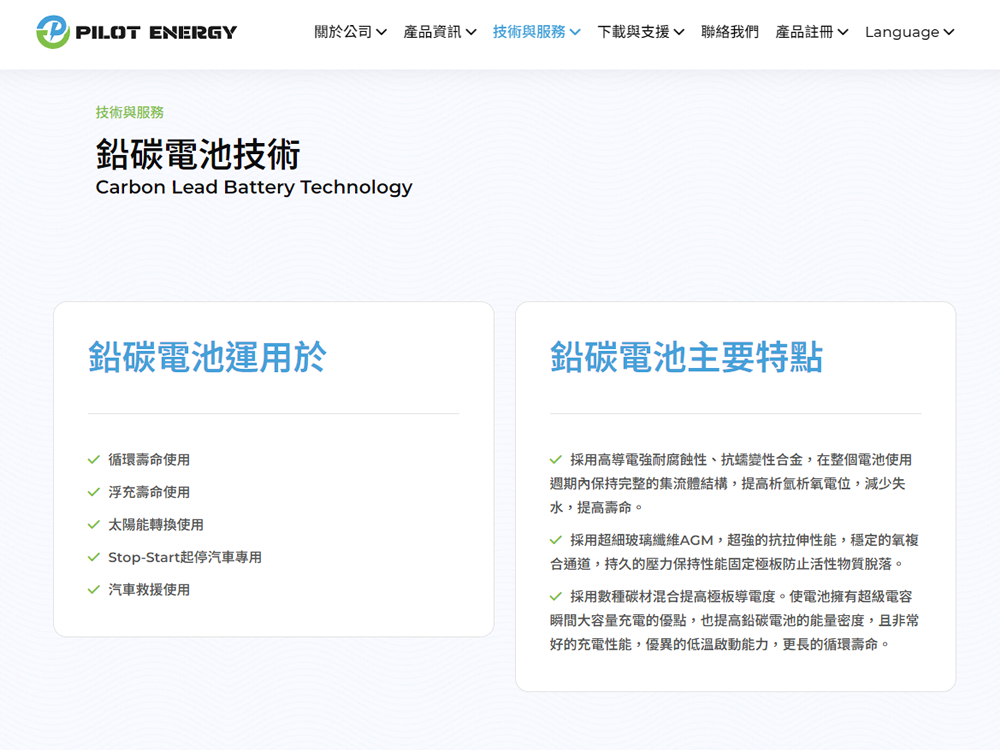This screenshot has height=750, width=1000.
Task: Click the Pilot Energy logo icon
Action: [53, 32]
